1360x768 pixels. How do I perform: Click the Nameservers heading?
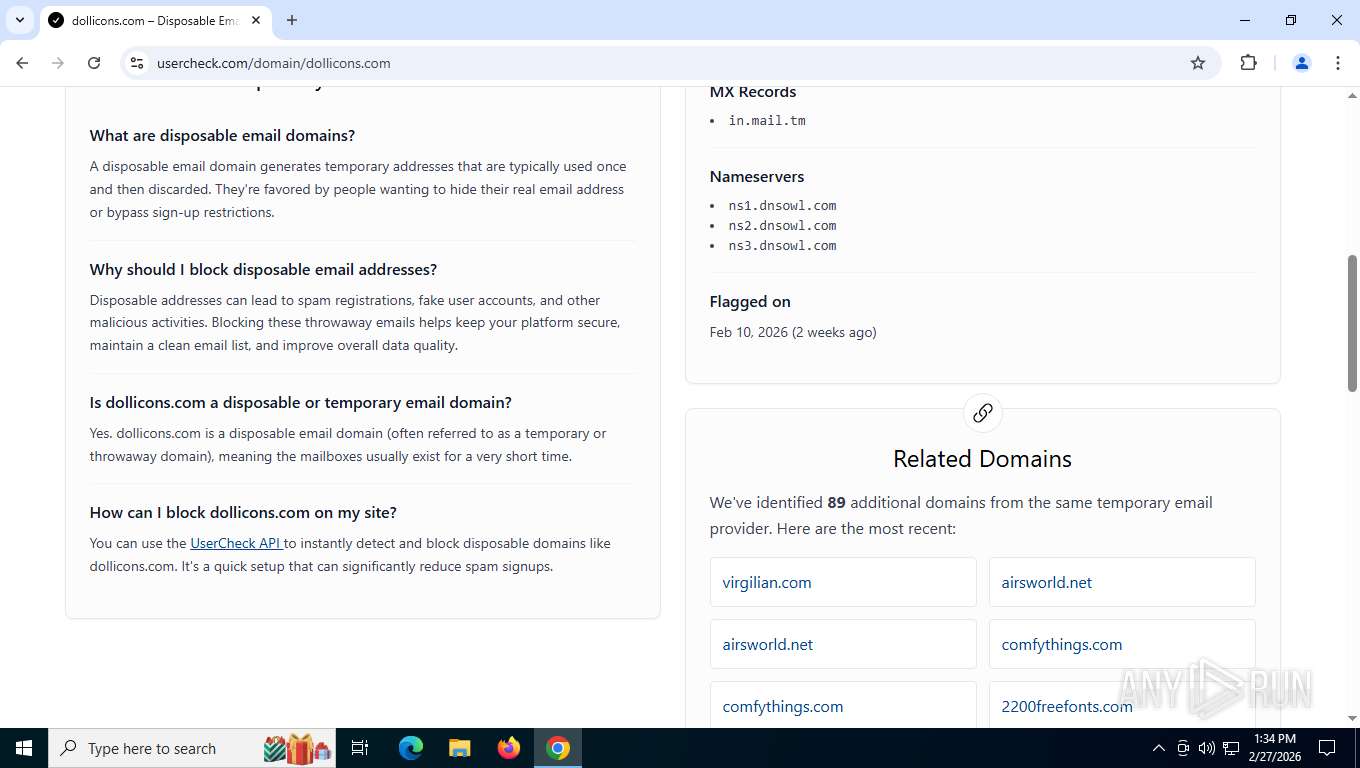pyautogui.click(x=757, y=176)
